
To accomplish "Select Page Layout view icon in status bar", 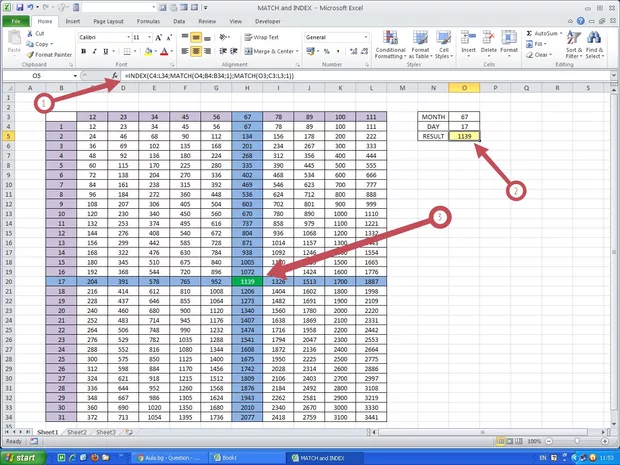I will (510, 441).
